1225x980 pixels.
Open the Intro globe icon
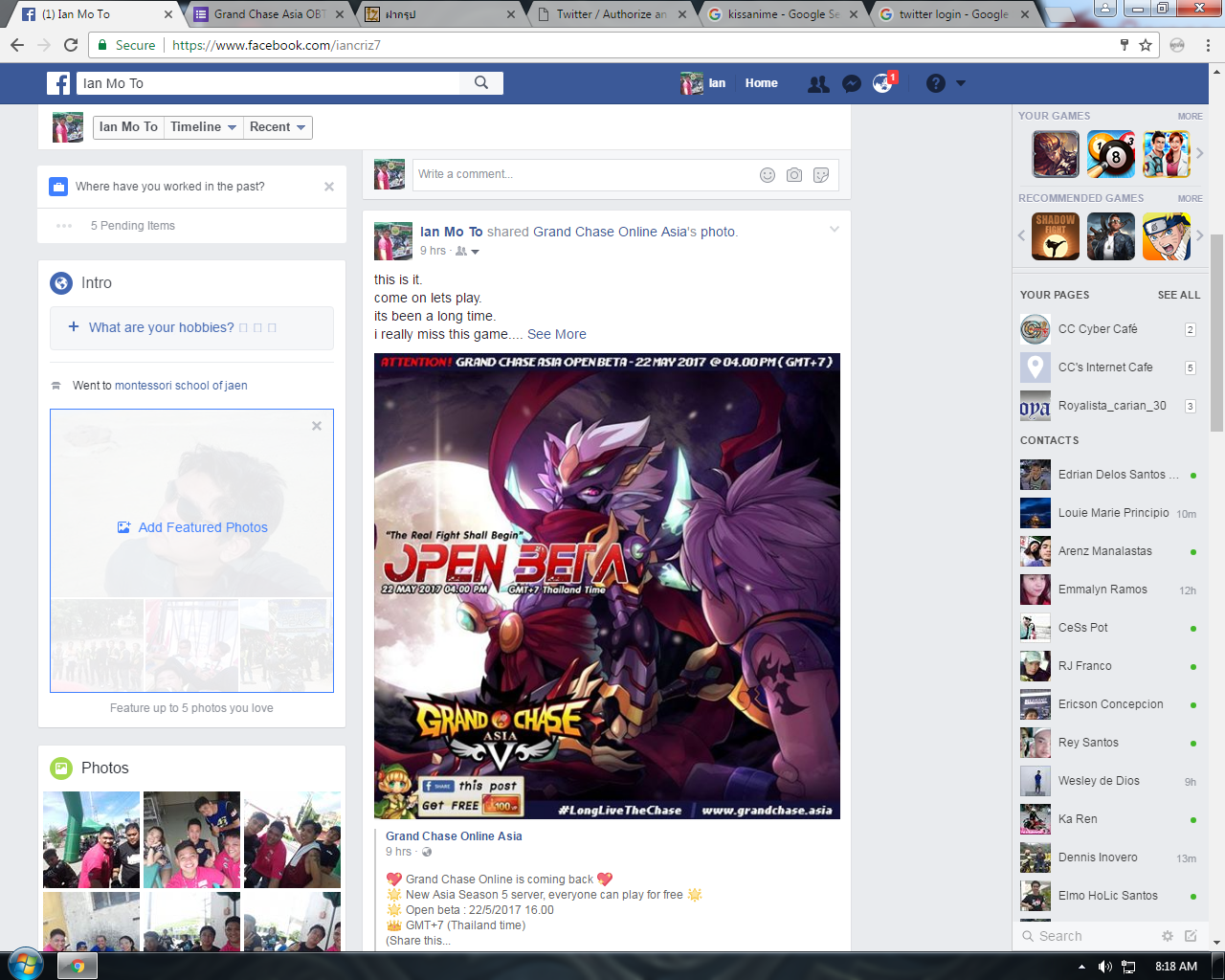click(61, 282)
